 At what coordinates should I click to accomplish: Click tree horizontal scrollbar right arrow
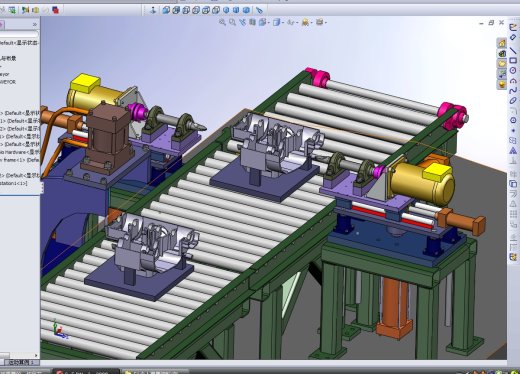pos(36,355)
